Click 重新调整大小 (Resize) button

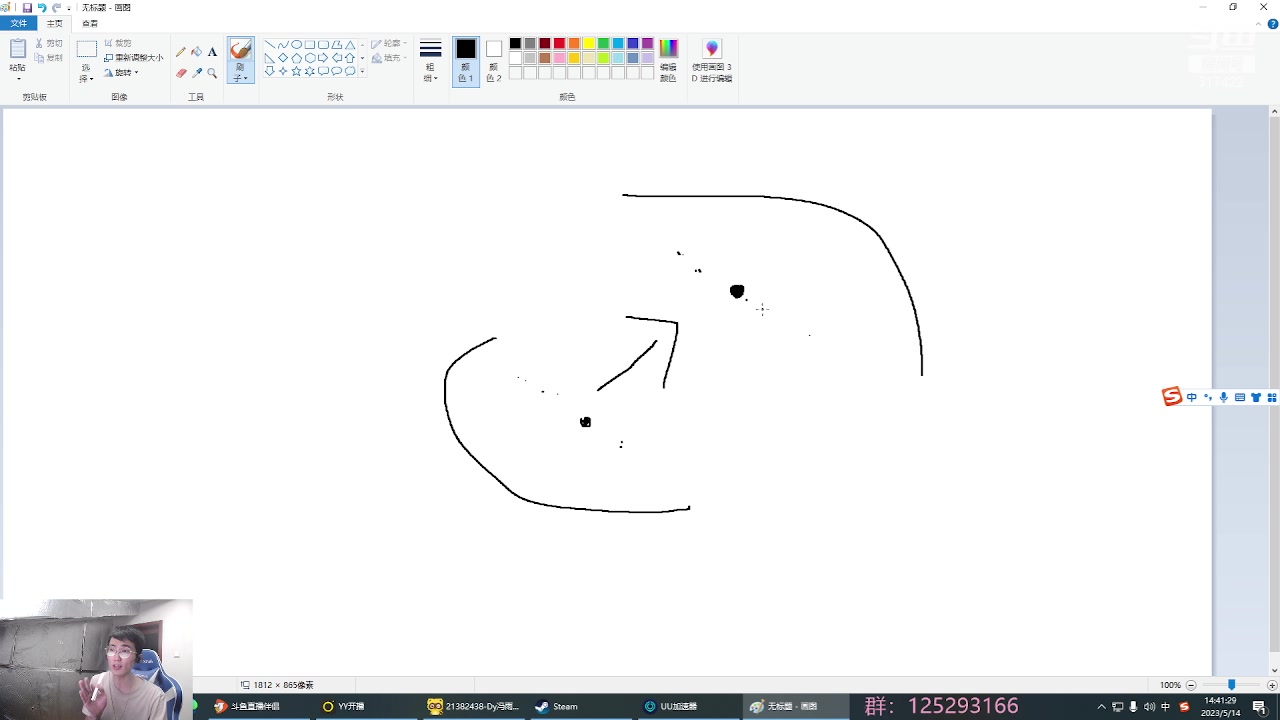[133, 58]
